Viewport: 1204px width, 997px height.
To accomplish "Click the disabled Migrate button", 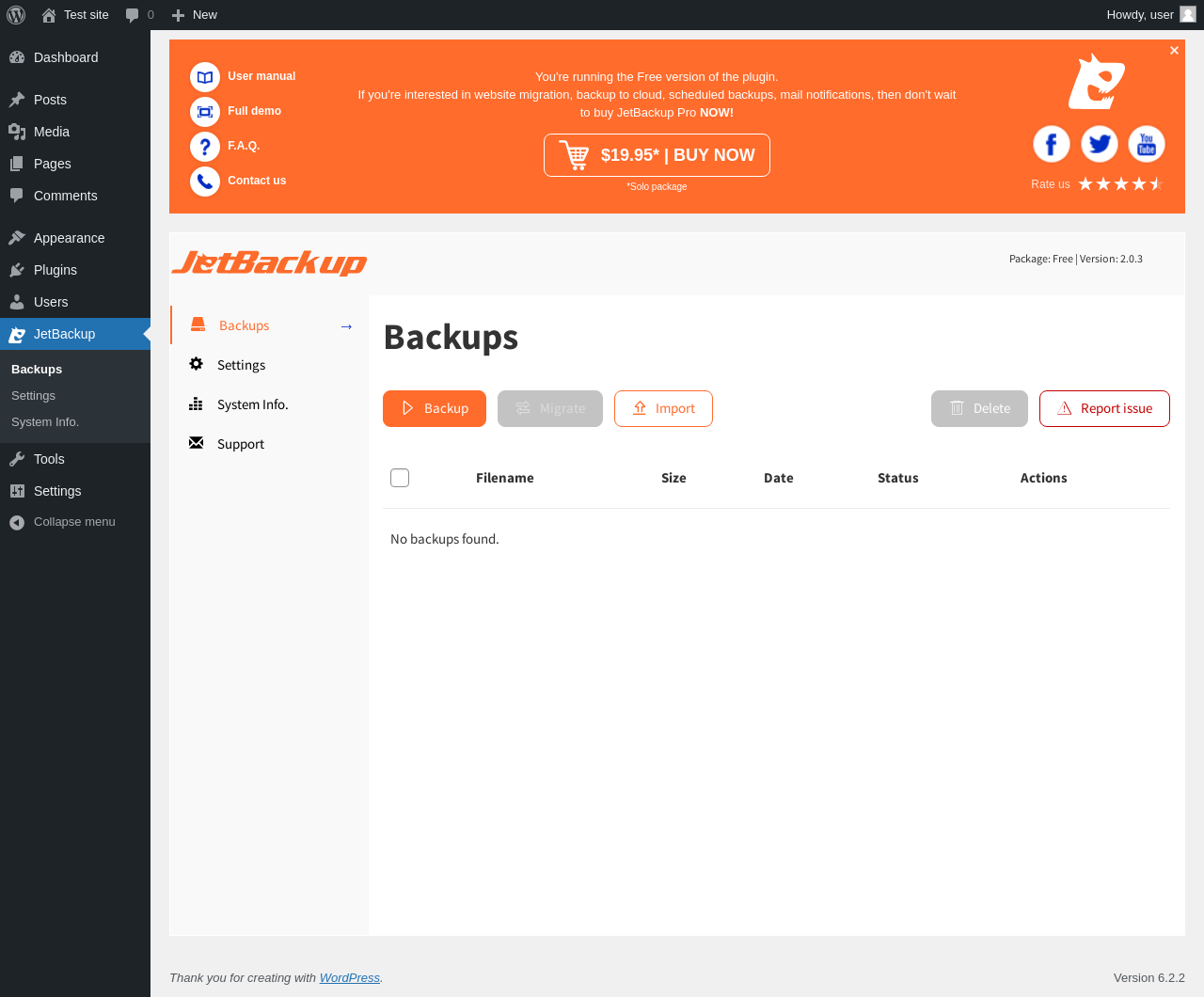I will coord(550,408).
